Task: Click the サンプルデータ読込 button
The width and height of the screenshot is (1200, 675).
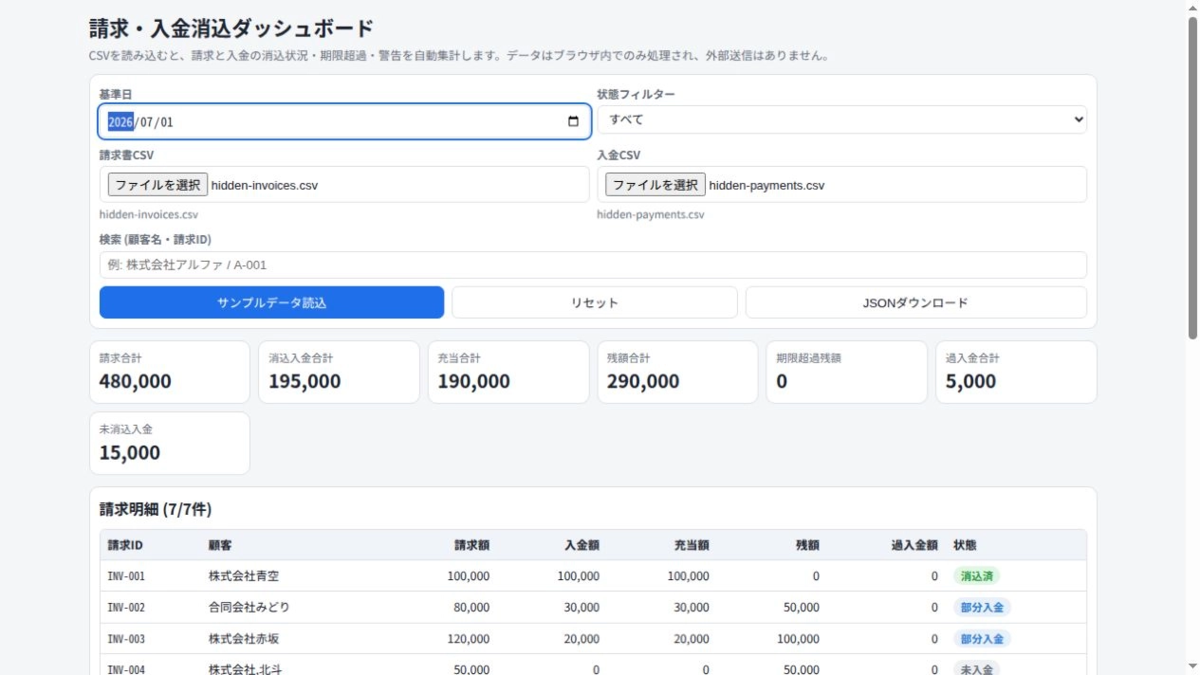Action: (x=272, y=303)
